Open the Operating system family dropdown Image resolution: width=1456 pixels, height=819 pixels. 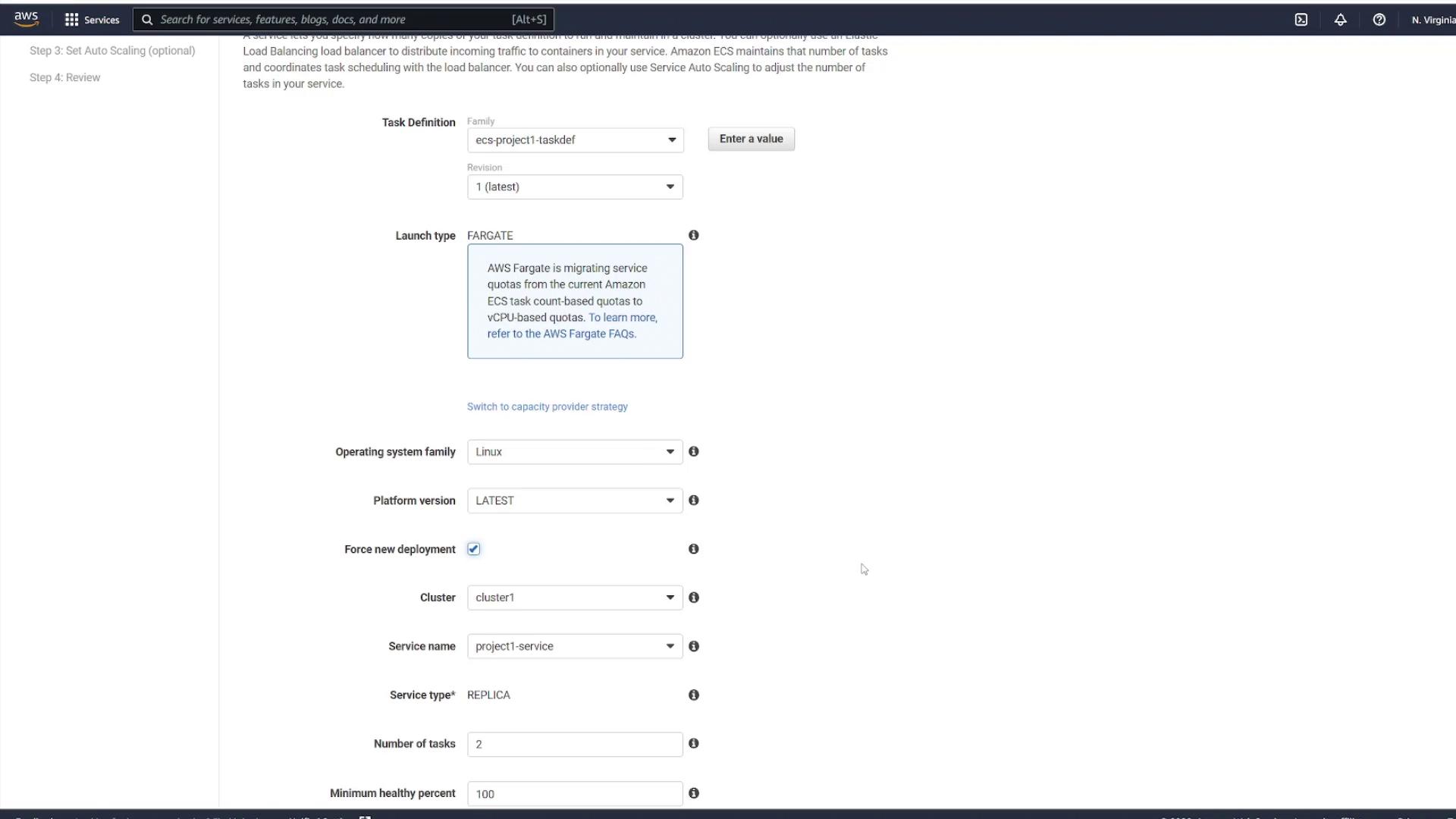(x=575, y=452)
